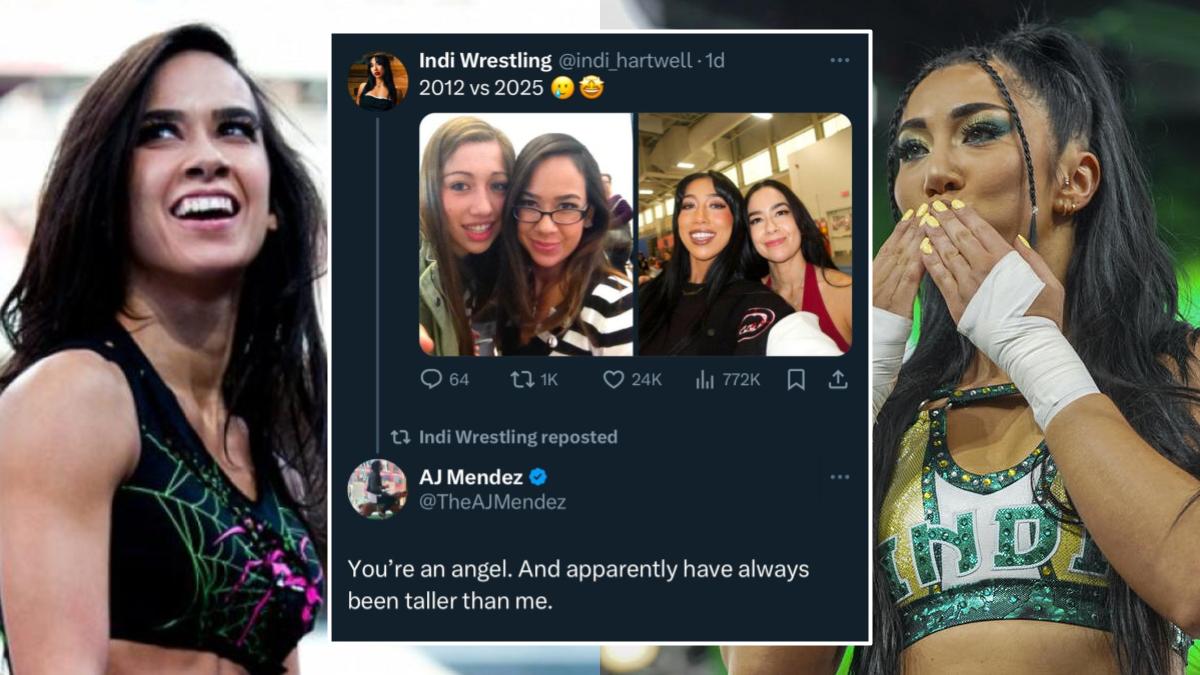Open the 2012 photo in the tweet
The width and height of the screenshot is (1200, 675).
[x=526, y=234]
